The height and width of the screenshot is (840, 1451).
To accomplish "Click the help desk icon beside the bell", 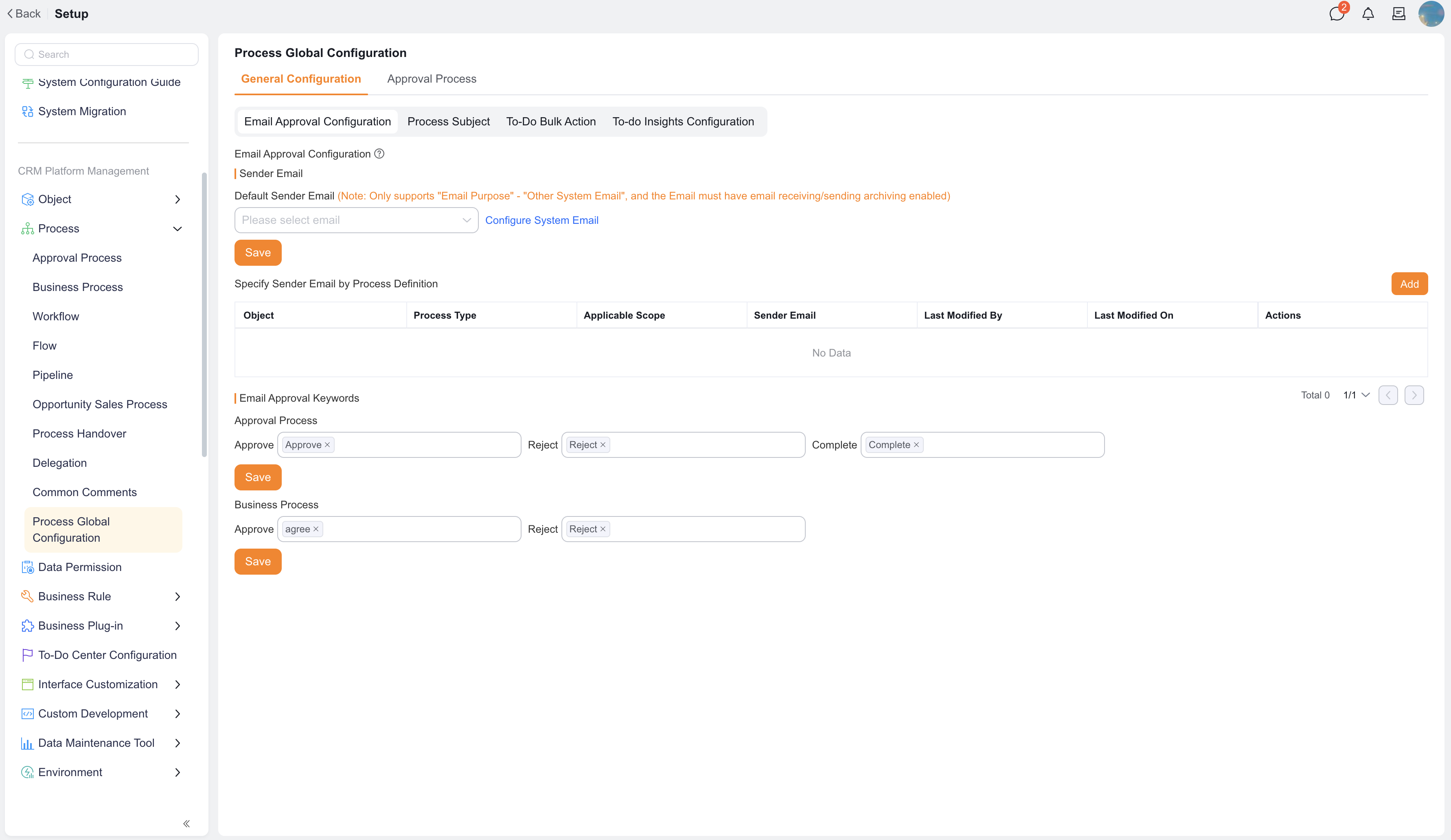I will tap(1398, 14).
